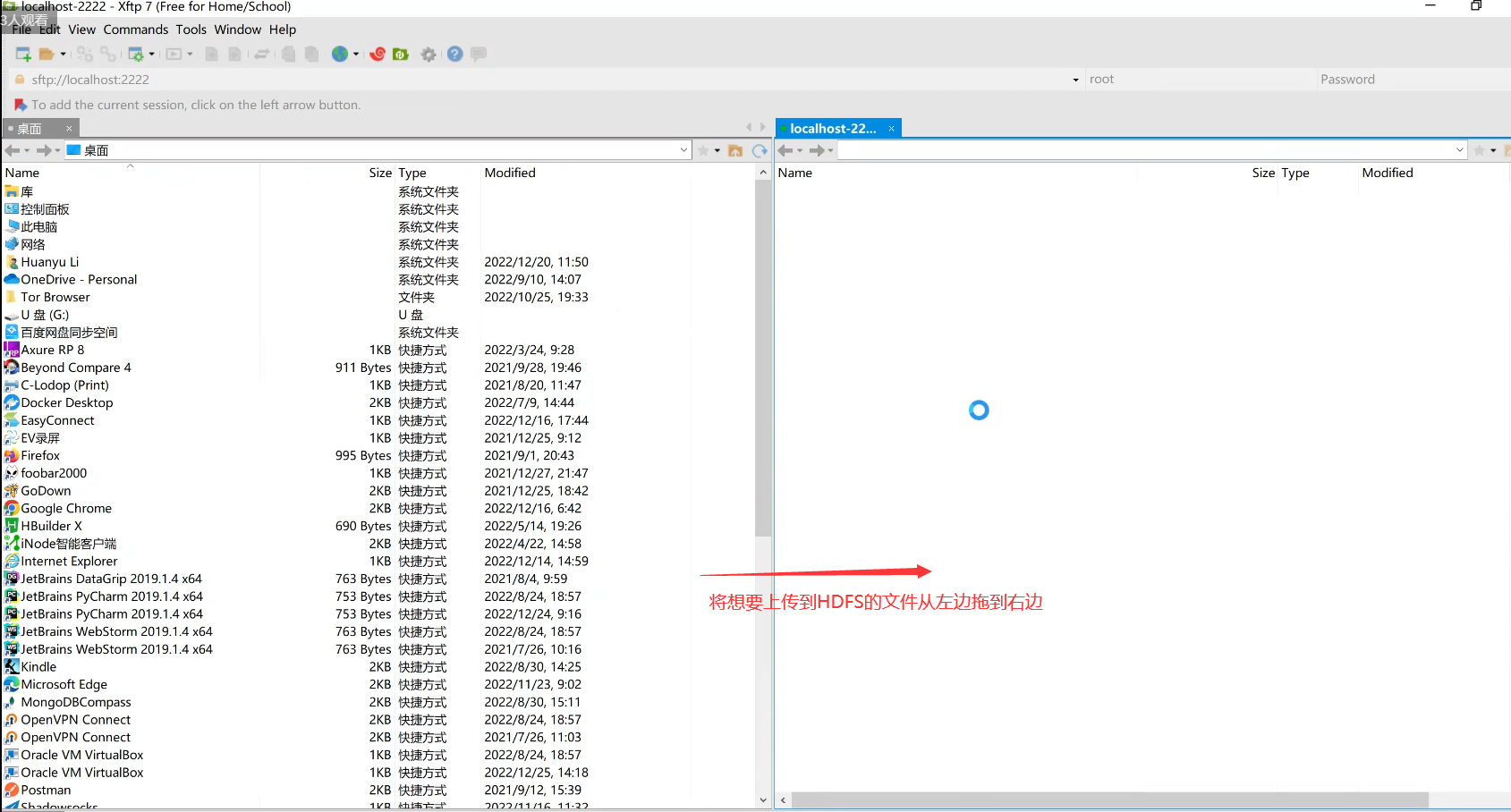Select the OneDrive - Personal entry

72,280
